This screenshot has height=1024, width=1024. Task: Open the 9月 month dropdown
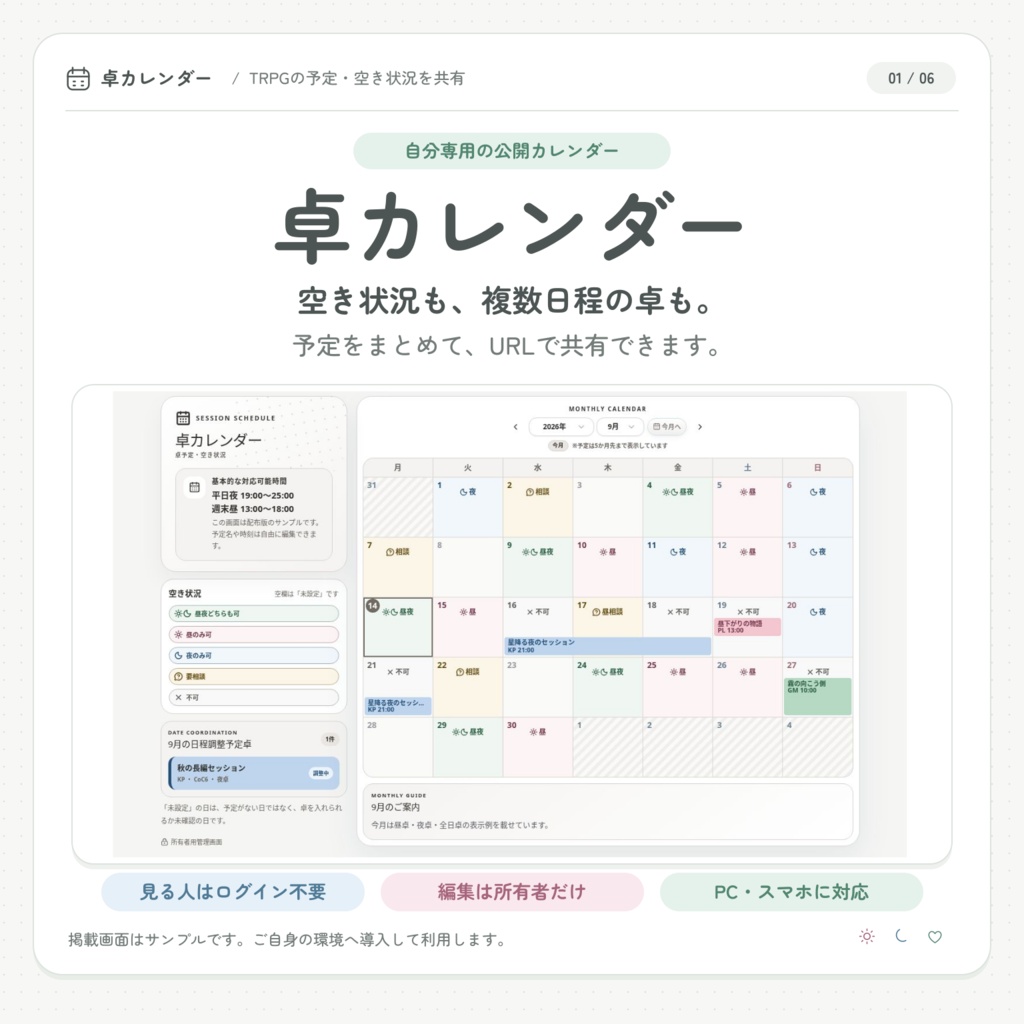[x=620, y=427]
